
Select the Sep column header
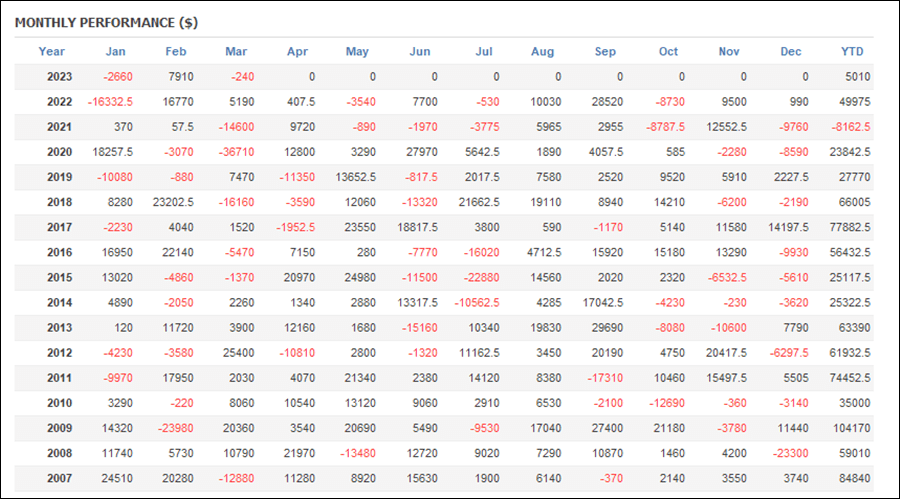605,52
